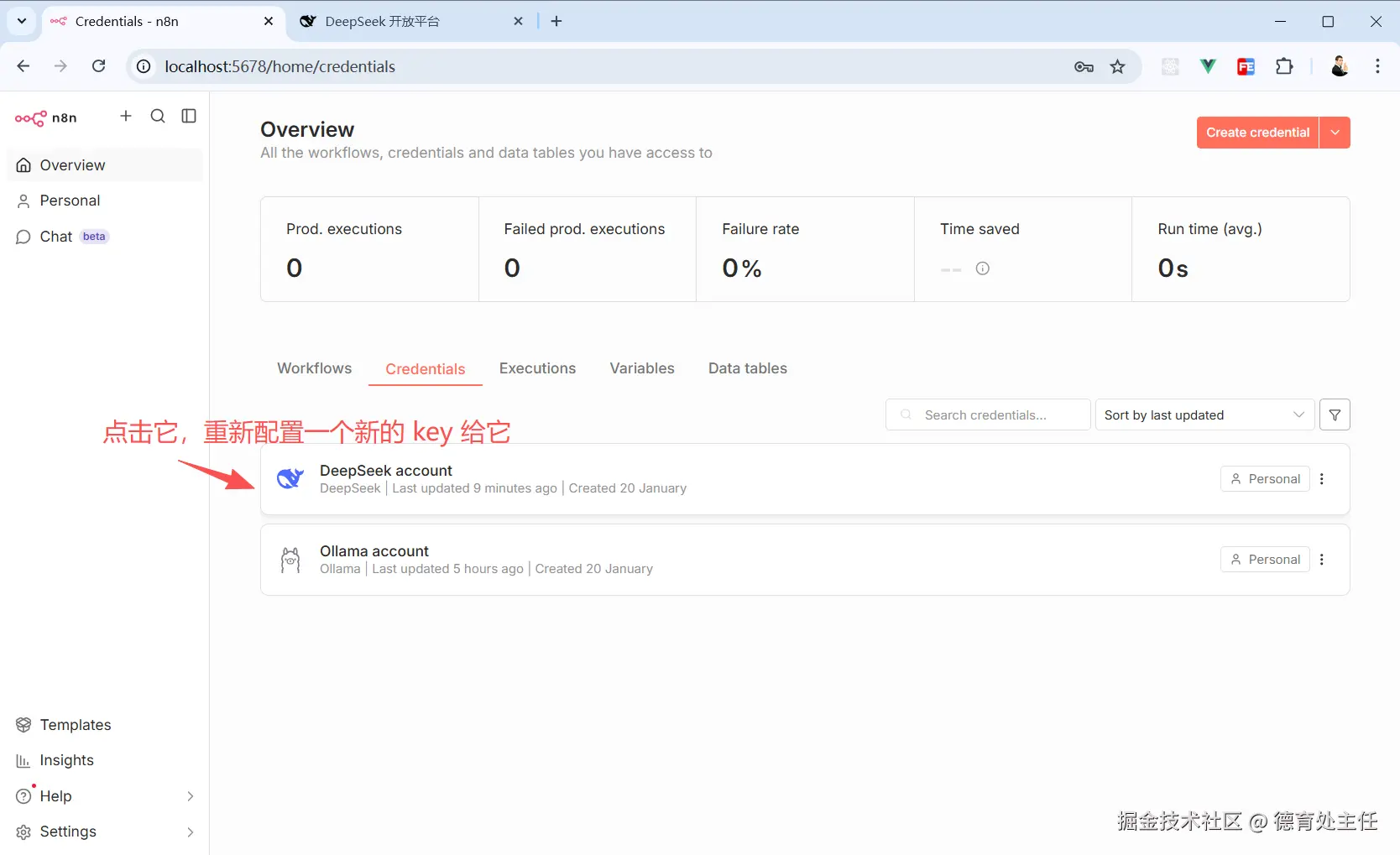Click the Ollama llama credential icon

tap(290, 560)
